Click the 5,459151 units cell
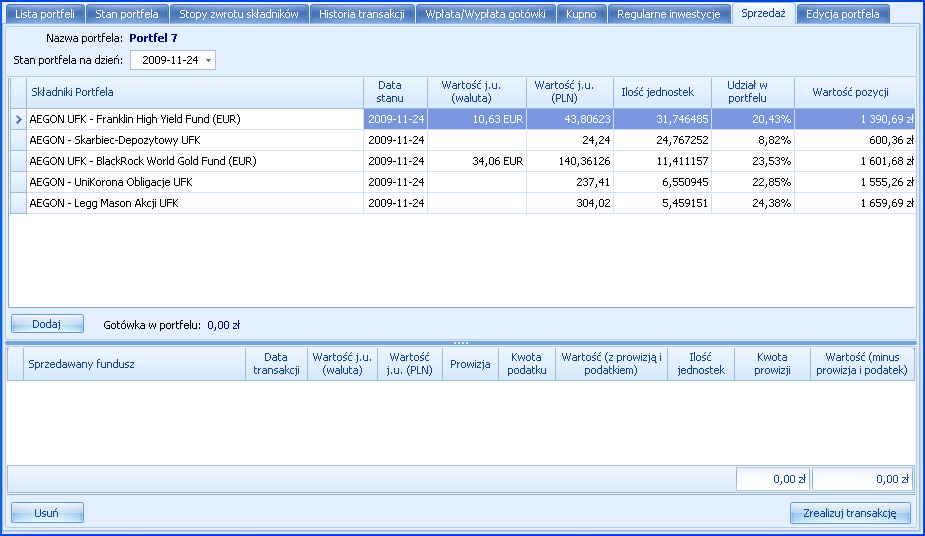925x536 pixels. (662, 203)
